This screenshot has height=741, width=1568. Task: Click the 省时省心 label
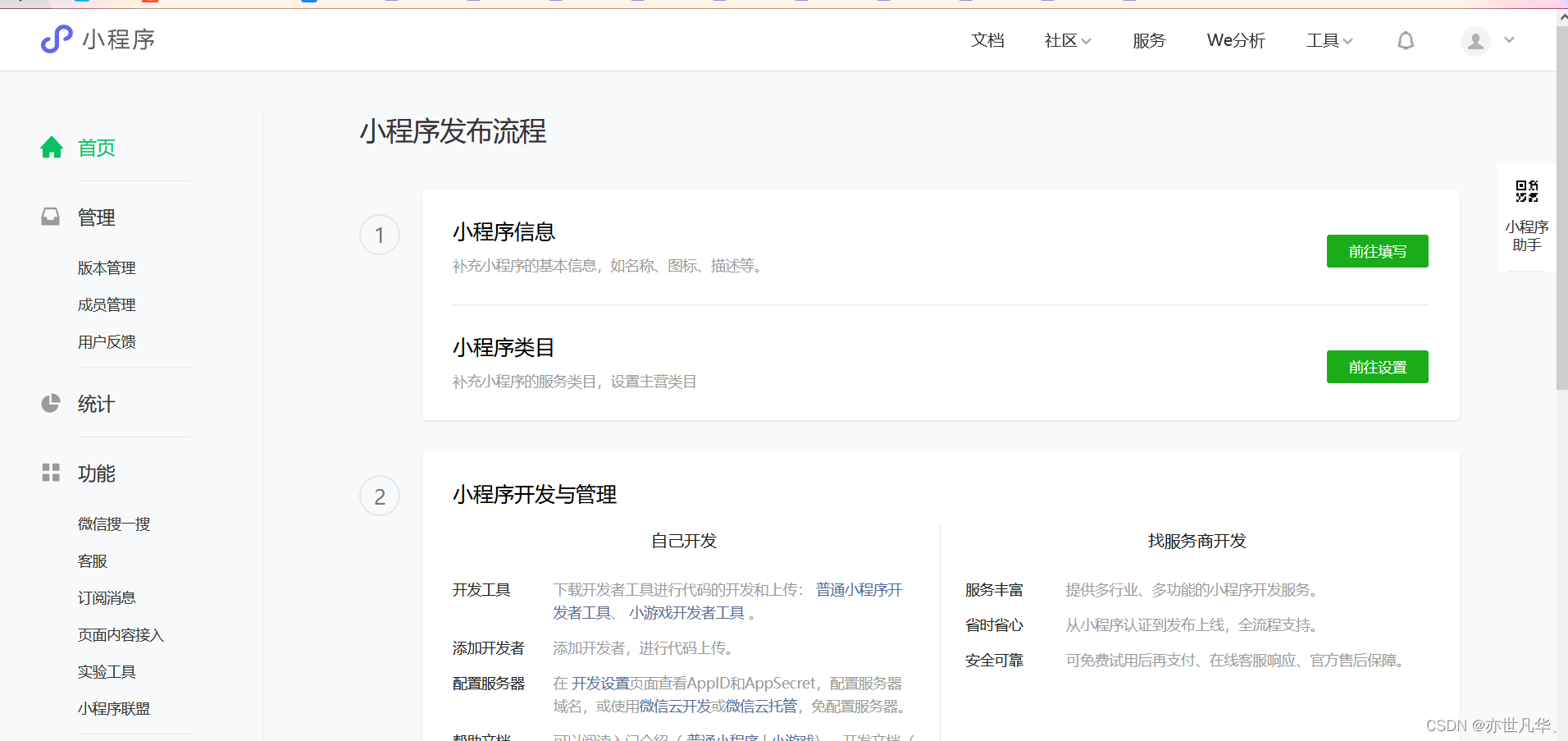click(994, 624)
